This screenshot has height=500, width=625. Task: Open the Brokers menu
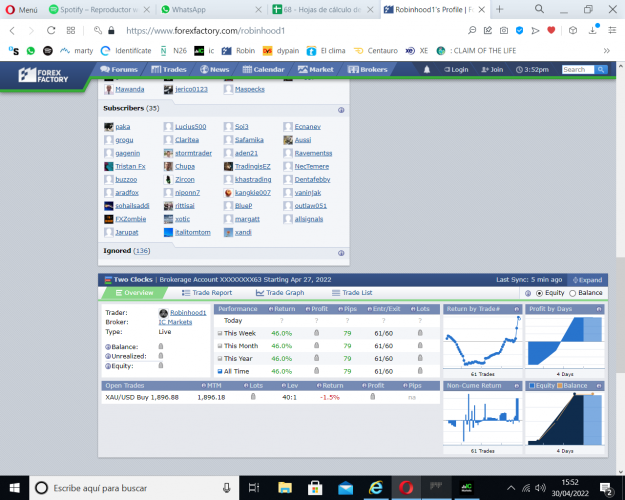tap(368, 69)
